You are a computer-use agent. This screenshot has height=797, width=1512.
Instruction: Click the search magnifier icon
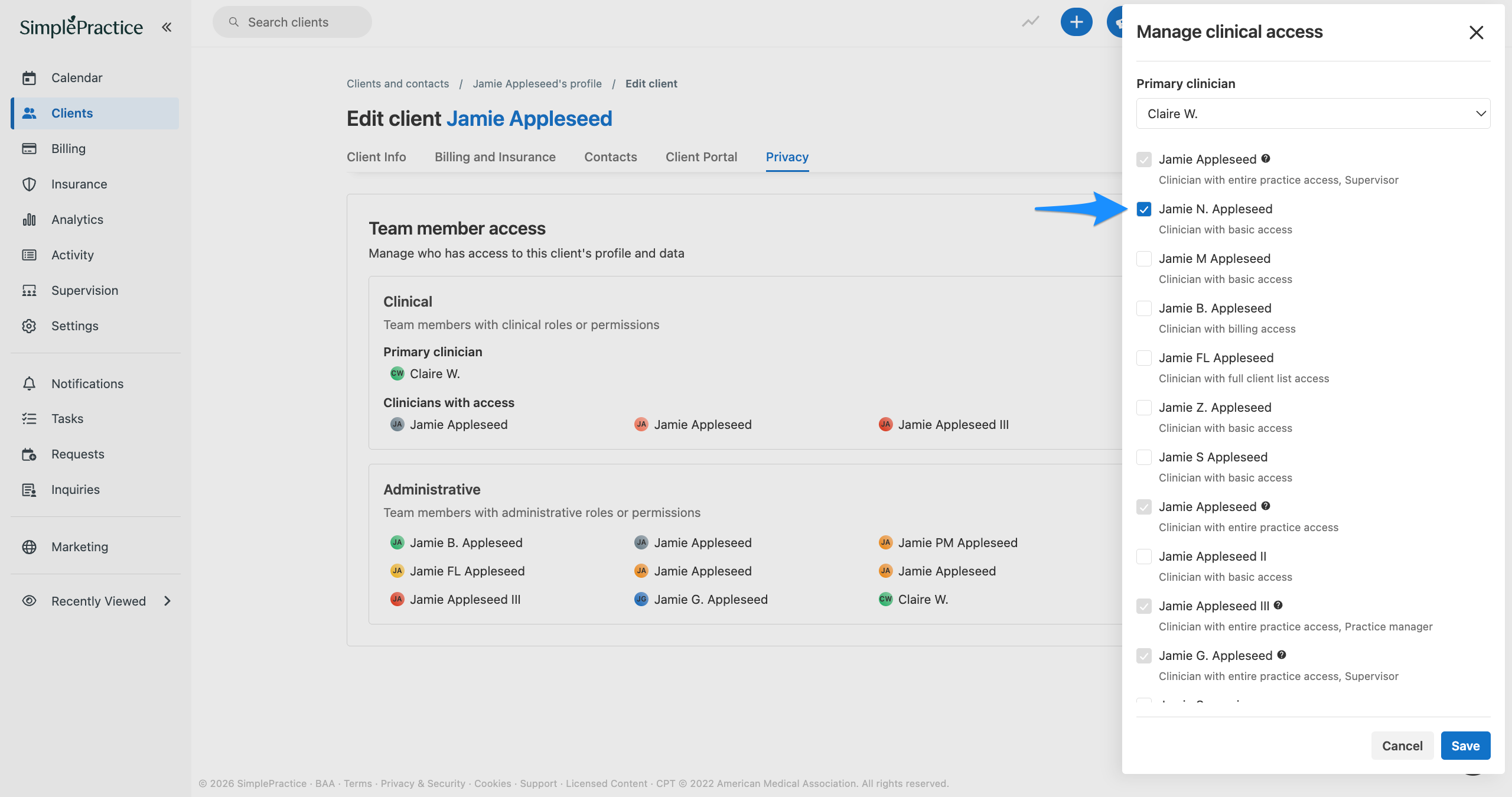(x=234, y=22)
